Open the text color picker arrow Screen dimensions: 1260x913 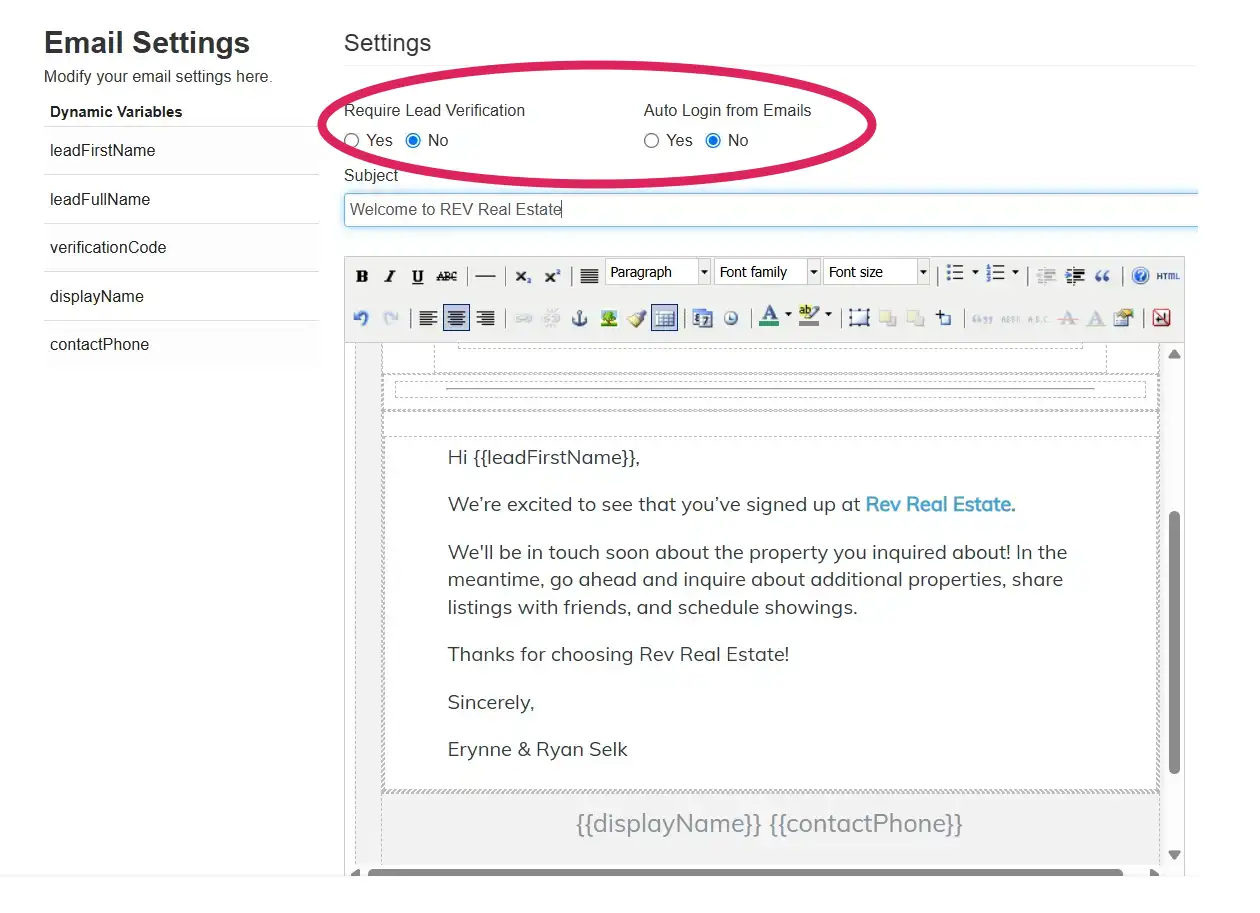(x=788, y=316)
